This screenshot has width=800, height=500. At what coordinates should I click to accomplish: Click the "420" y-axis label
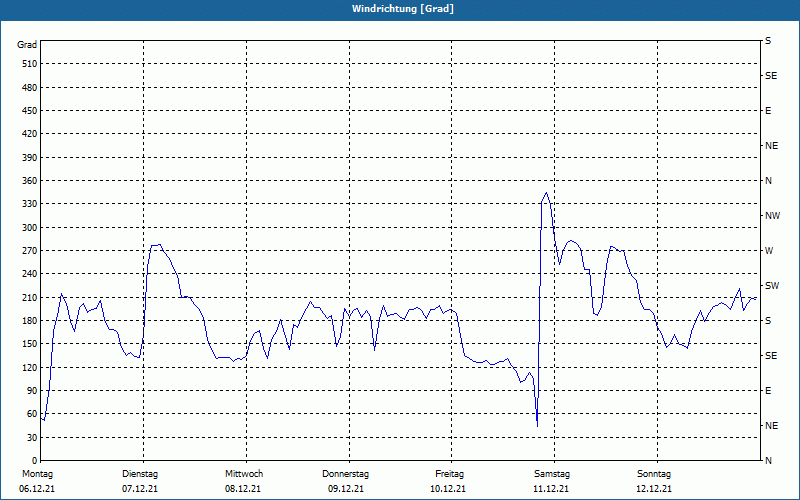[x=30, y=134]
